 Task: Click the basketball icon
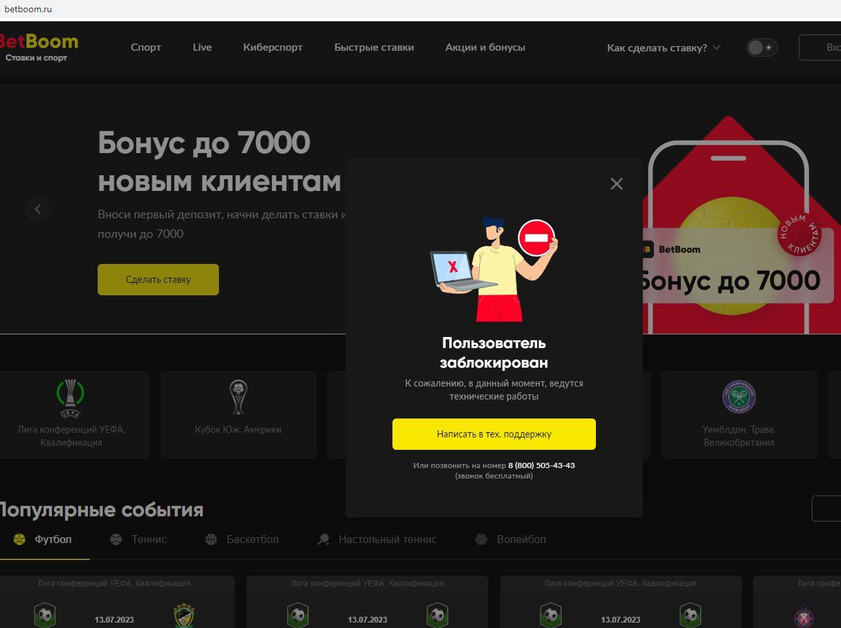(211, 540)
